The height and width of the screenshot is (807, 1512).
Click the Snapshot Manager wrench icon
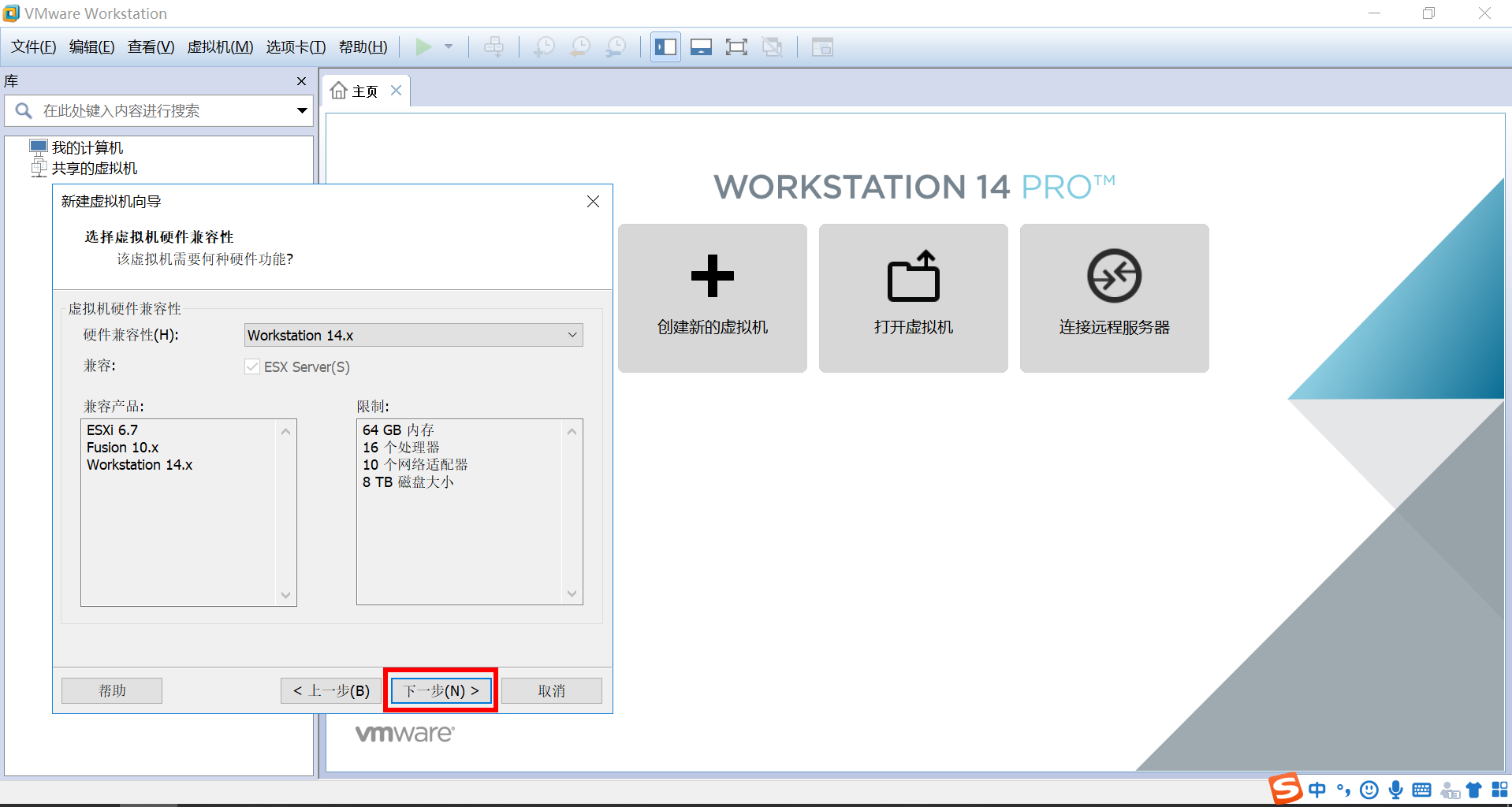click(616, 47)
